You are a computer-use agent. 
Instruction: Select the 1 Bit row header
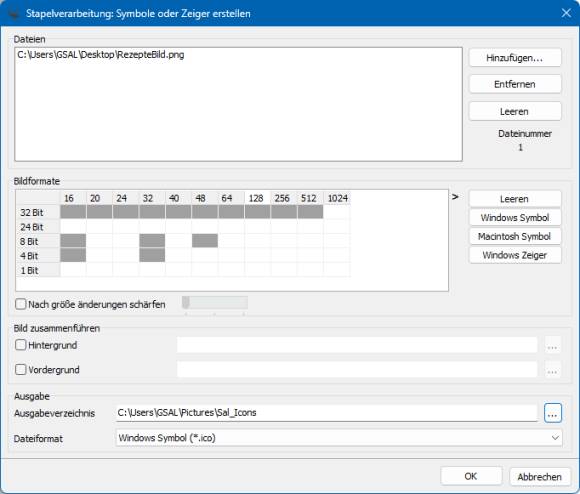38,270
